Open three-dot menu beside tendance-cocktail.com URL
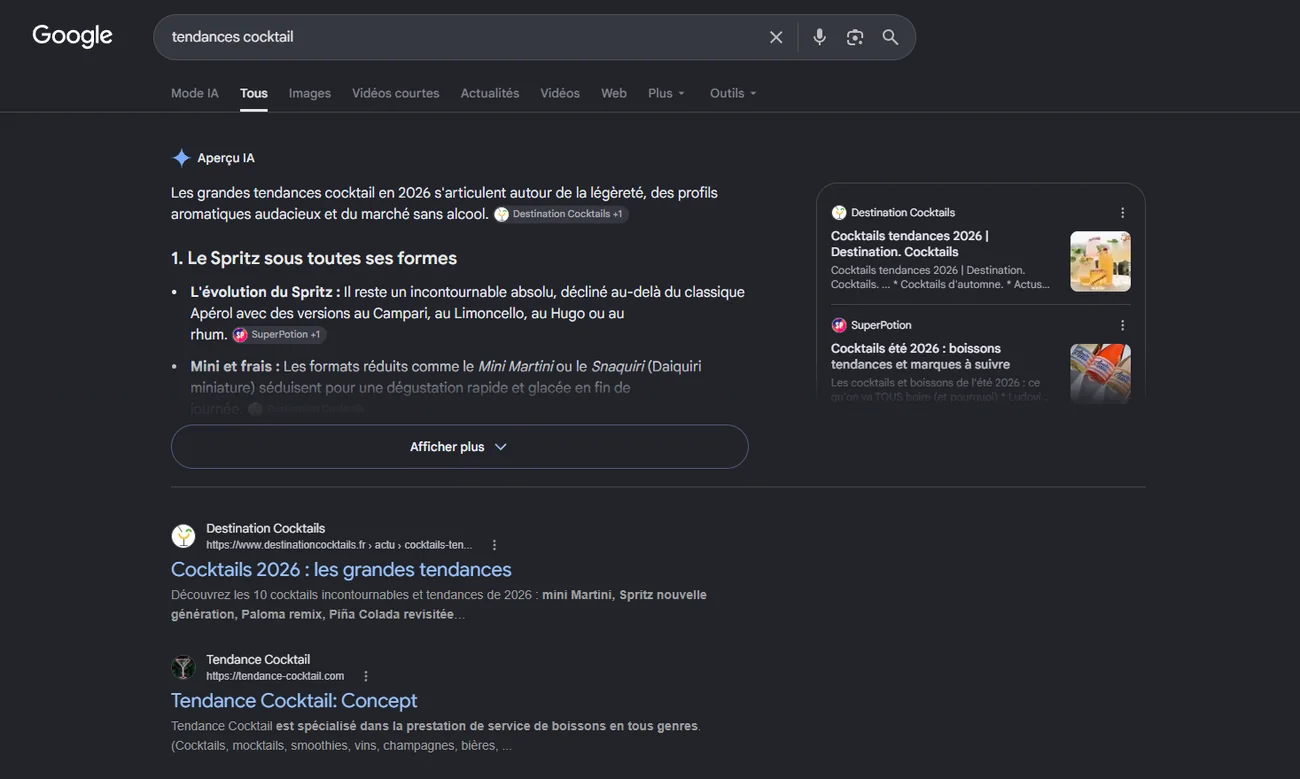Image resolution: width=1300 pixels, height=779 pixels. pos(366,676)
